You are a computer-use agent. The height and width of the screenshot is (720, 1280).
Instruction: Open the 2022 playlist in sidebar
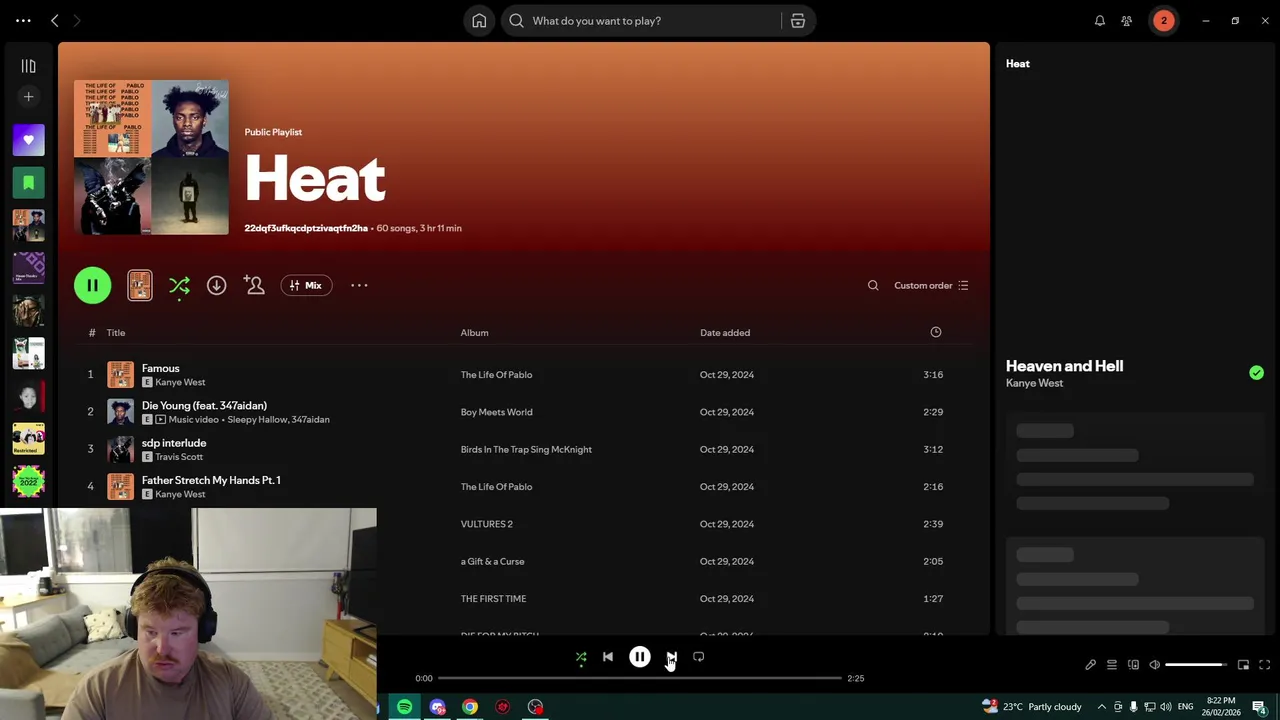[x=28, y=482]
